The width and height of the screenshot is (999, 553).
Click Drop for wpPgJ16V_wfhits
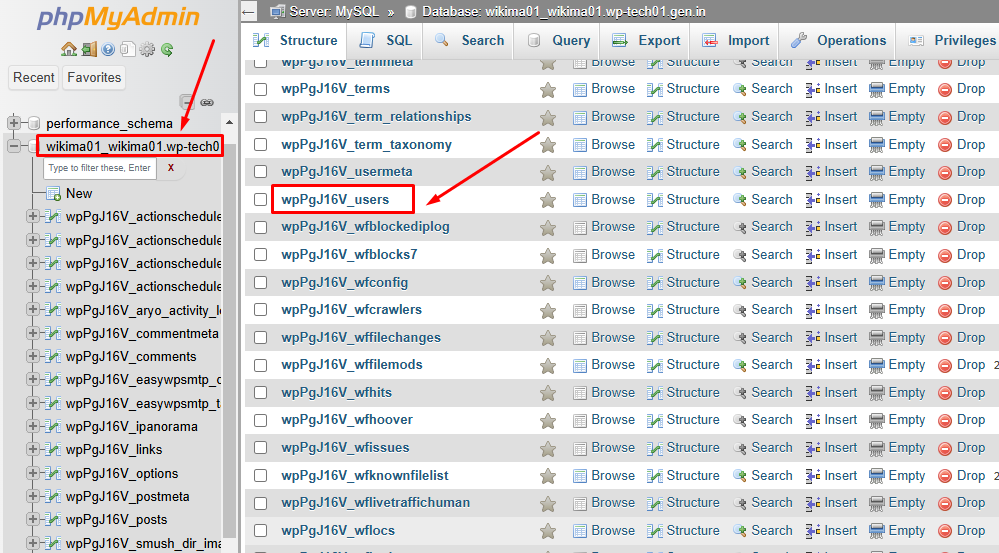(x=962, y=392)
